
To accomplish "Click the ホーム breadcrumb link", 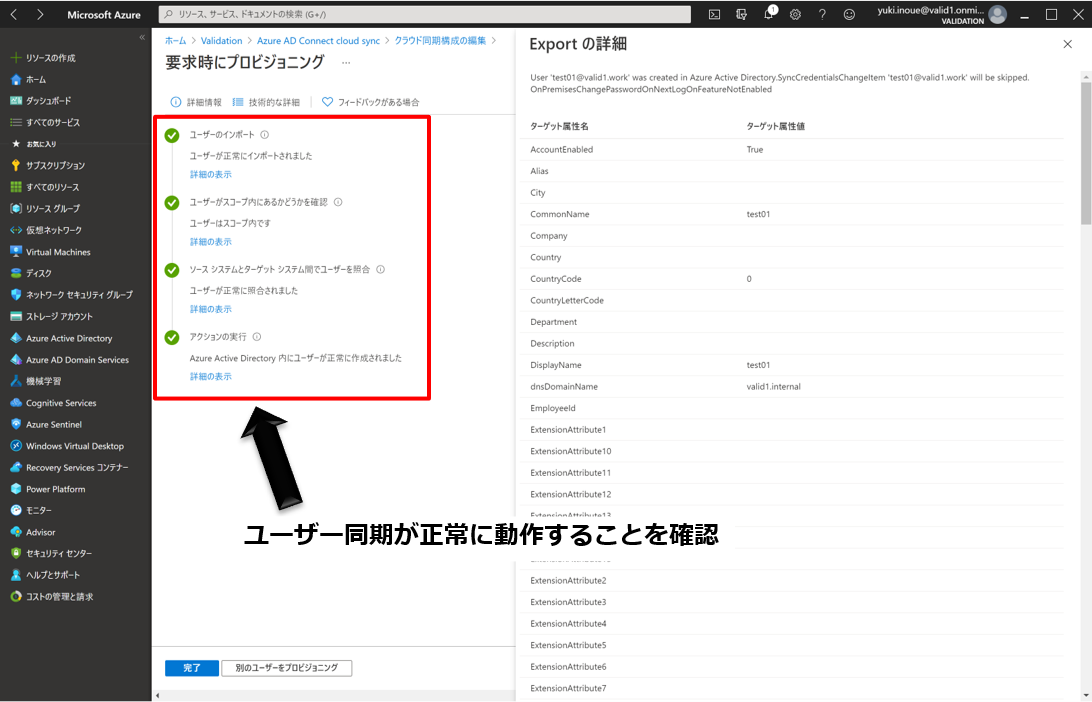I will (x=176, y=41).
